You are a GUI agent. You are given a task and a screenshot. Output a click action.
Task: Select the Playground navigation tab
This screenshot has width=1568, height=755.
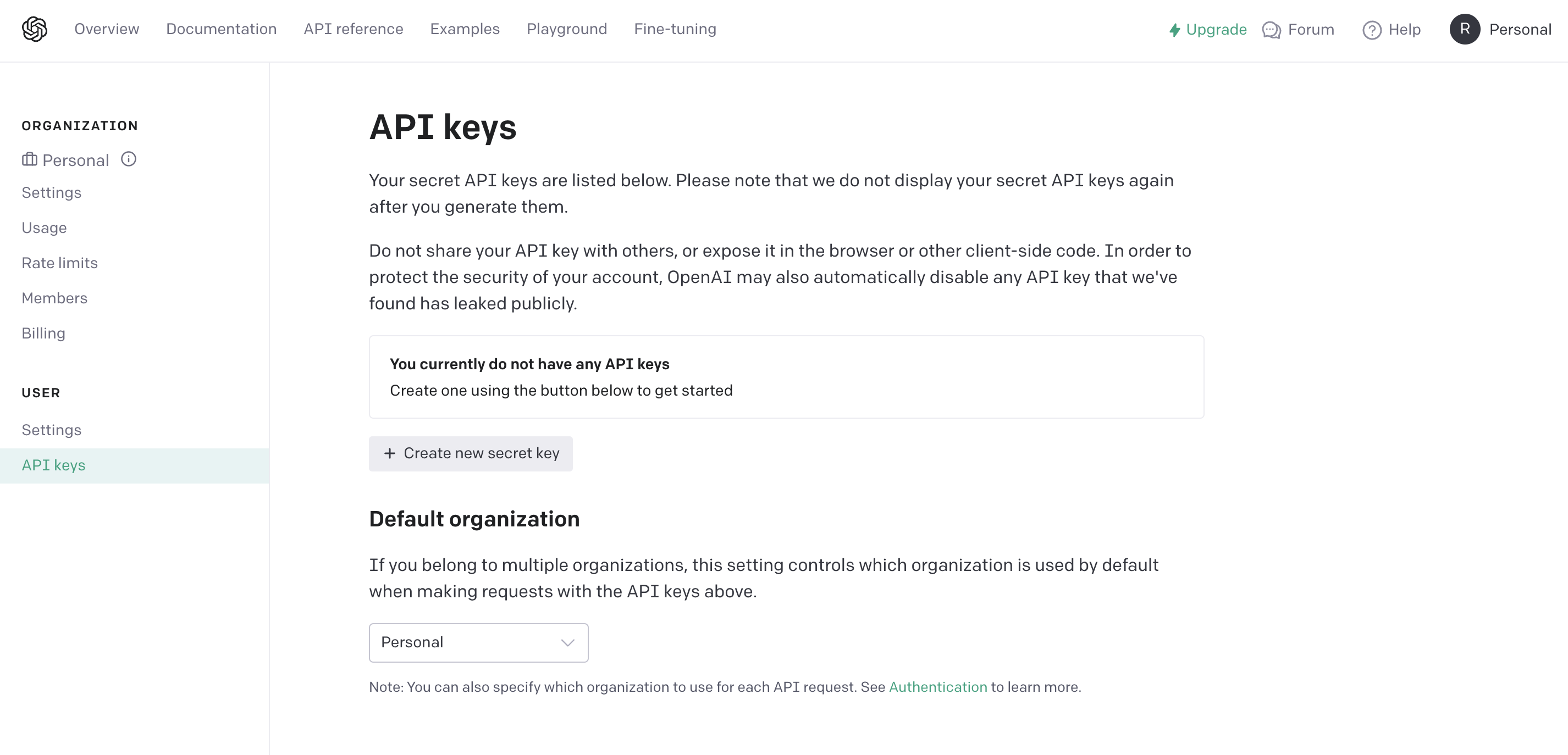tap(566, 28)
